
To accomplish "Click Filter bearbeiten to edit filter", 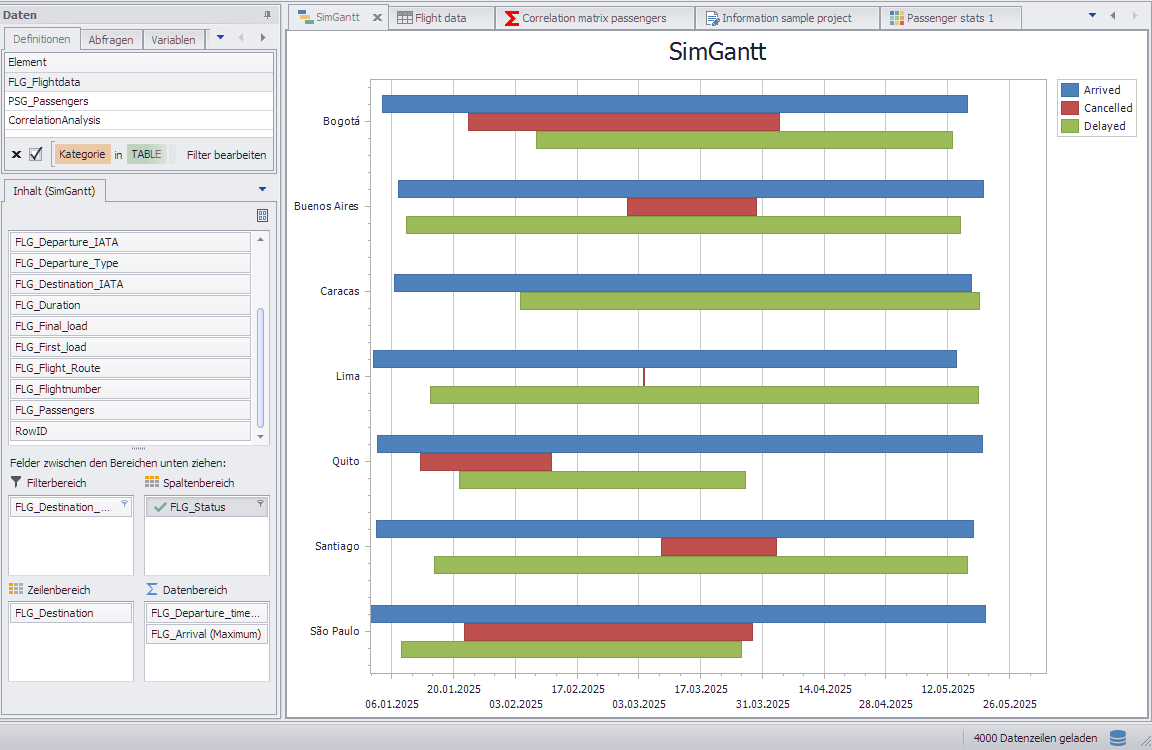I will click(226, 155).
